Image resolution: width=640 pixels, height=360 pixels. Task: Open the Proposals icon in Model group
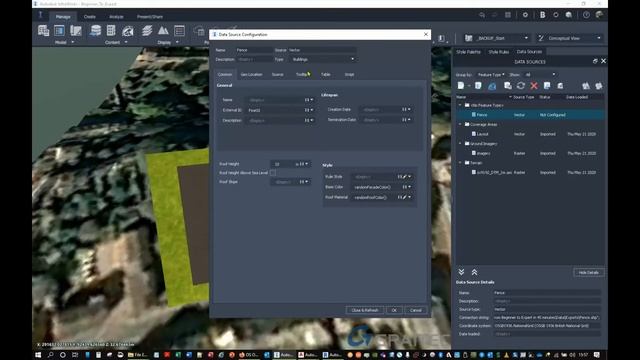[76, 31]
